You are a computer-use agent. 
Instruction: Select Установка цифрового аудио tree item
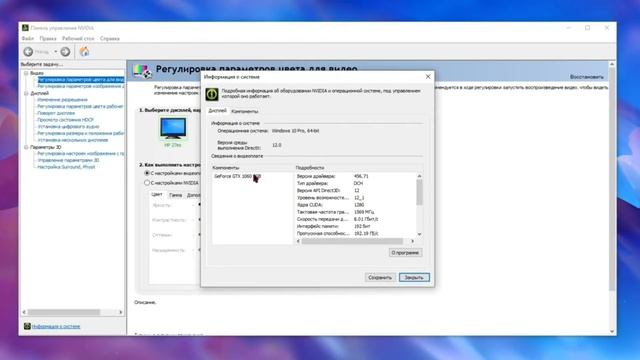point(68,127)
